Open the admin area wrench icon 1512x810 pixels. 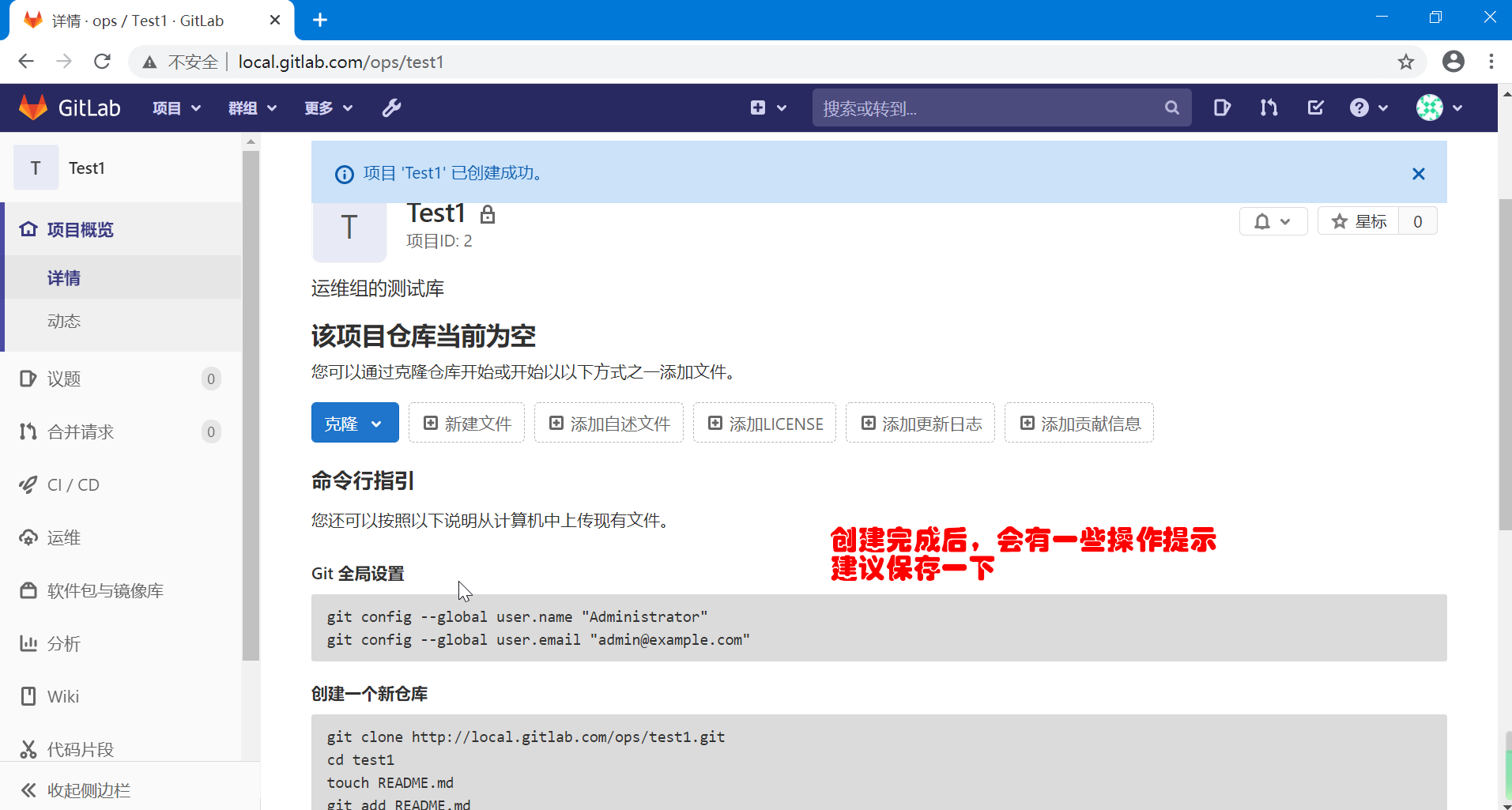click(392, 107)
